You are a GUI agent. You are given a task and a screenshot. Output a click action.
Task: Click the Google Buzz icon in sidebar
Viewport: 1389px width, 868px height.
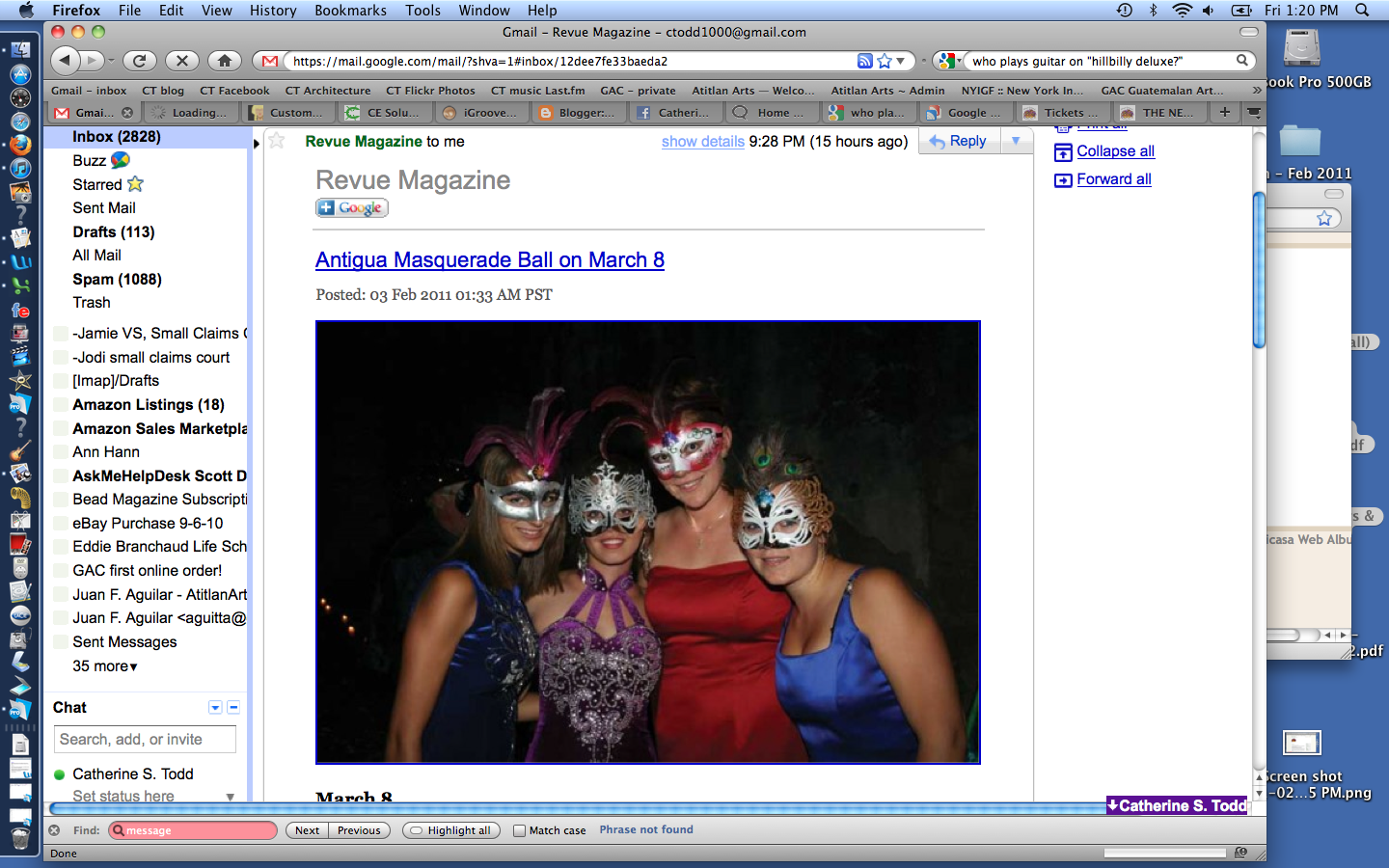(121, 160)
